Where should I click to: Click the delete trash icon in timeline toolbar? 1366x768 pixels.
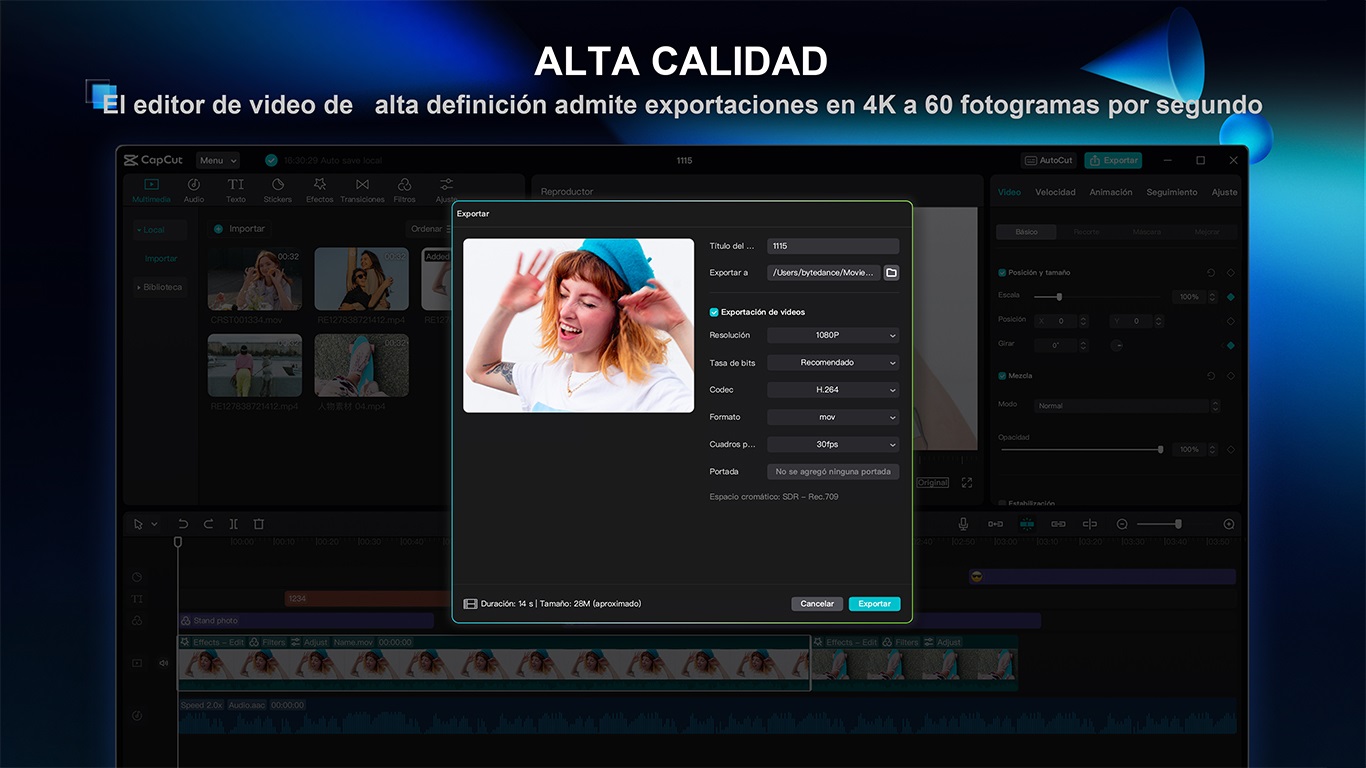pos(258,524)
